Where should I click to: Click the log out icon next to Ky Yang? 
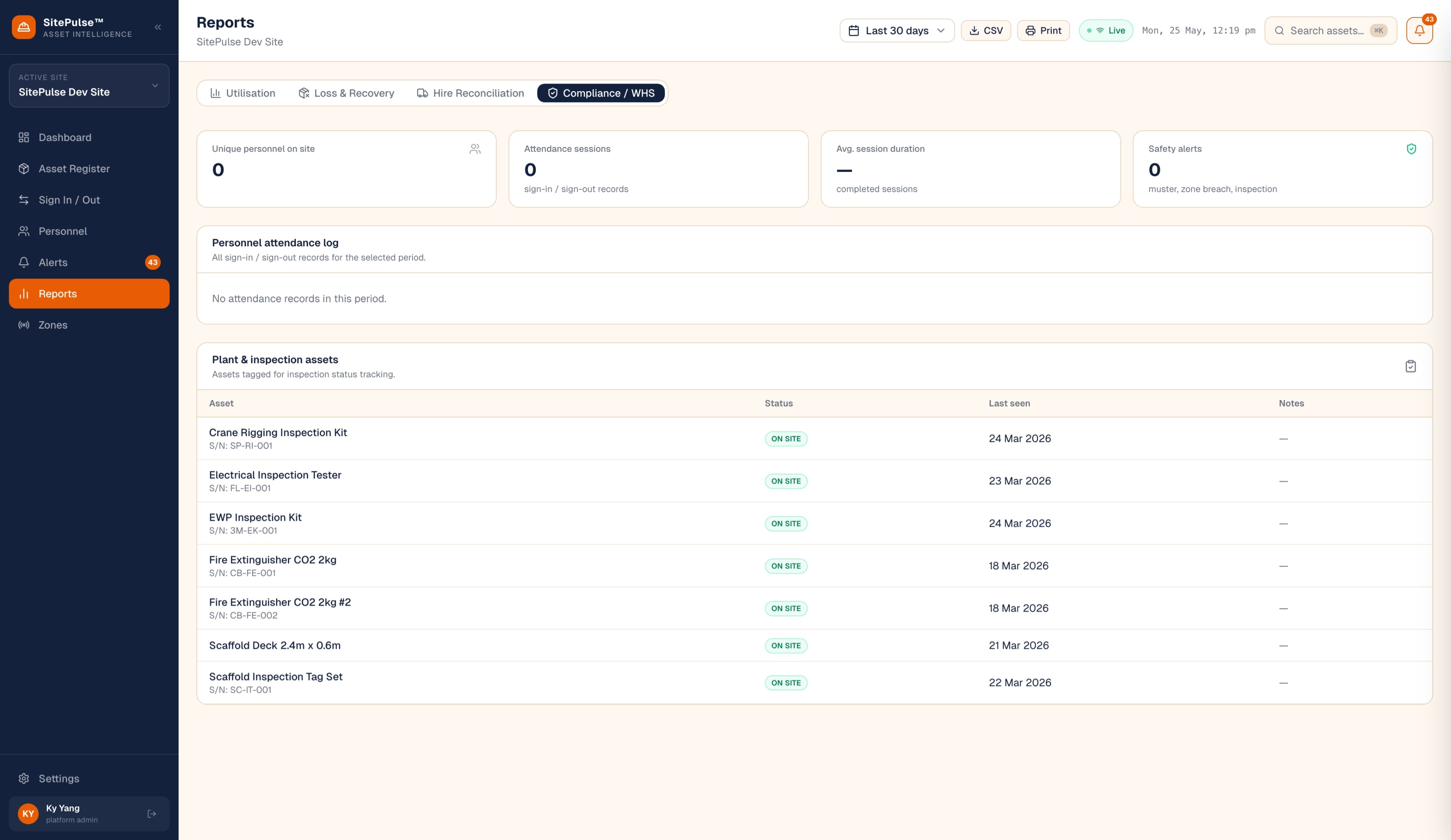pos(152,813)
